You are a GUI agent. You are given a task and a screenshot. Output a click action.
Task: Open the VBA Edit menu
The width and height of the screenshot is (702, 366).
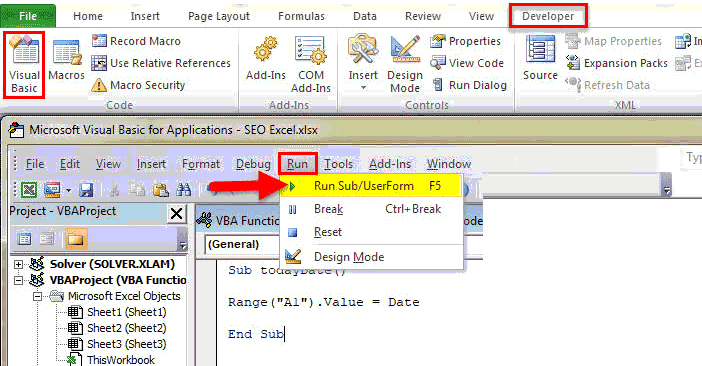pyautogui.click(x=70, y=164)
